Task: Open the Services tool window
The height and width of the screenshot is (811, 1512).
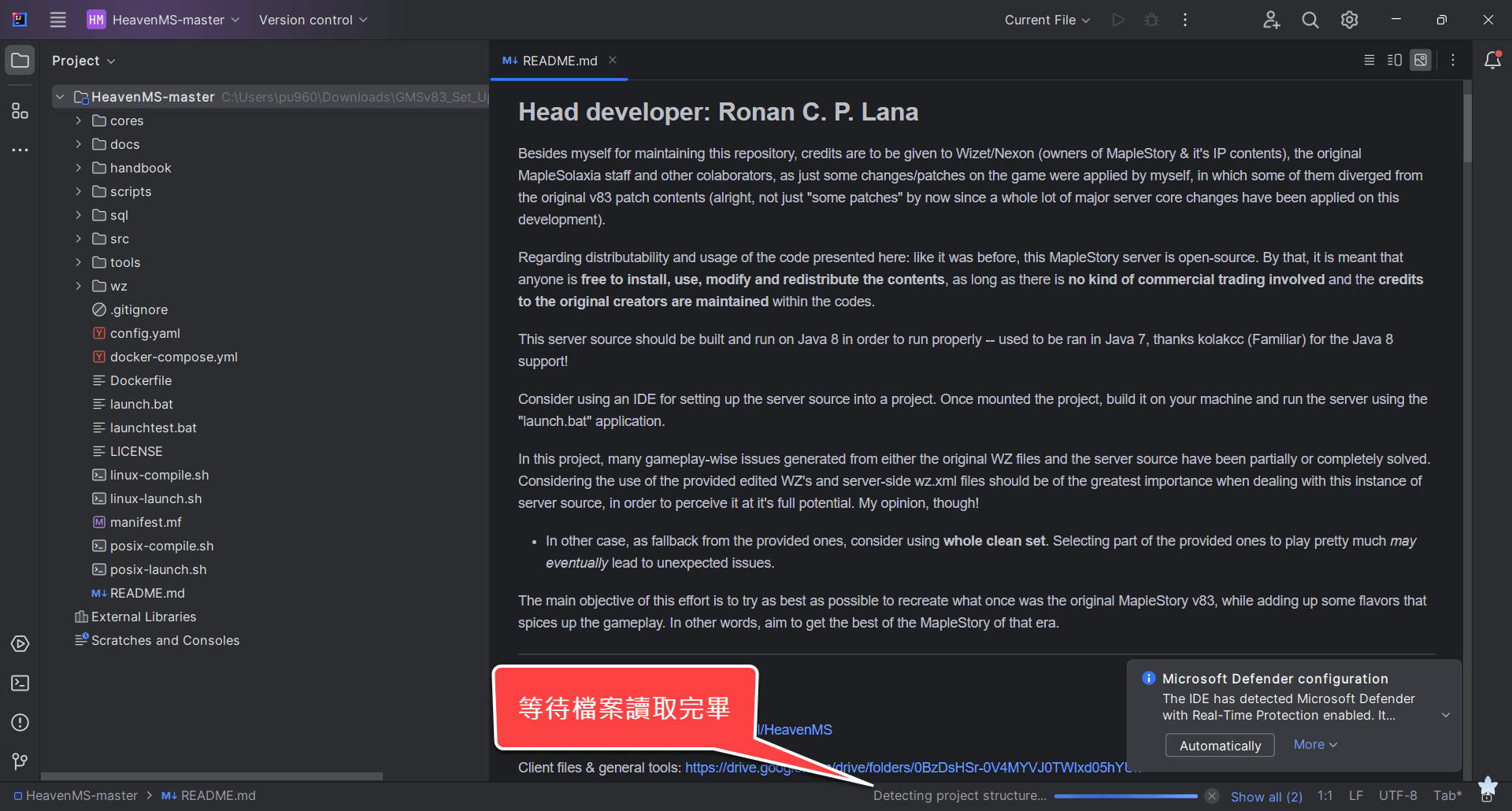Action: (20, 644)
